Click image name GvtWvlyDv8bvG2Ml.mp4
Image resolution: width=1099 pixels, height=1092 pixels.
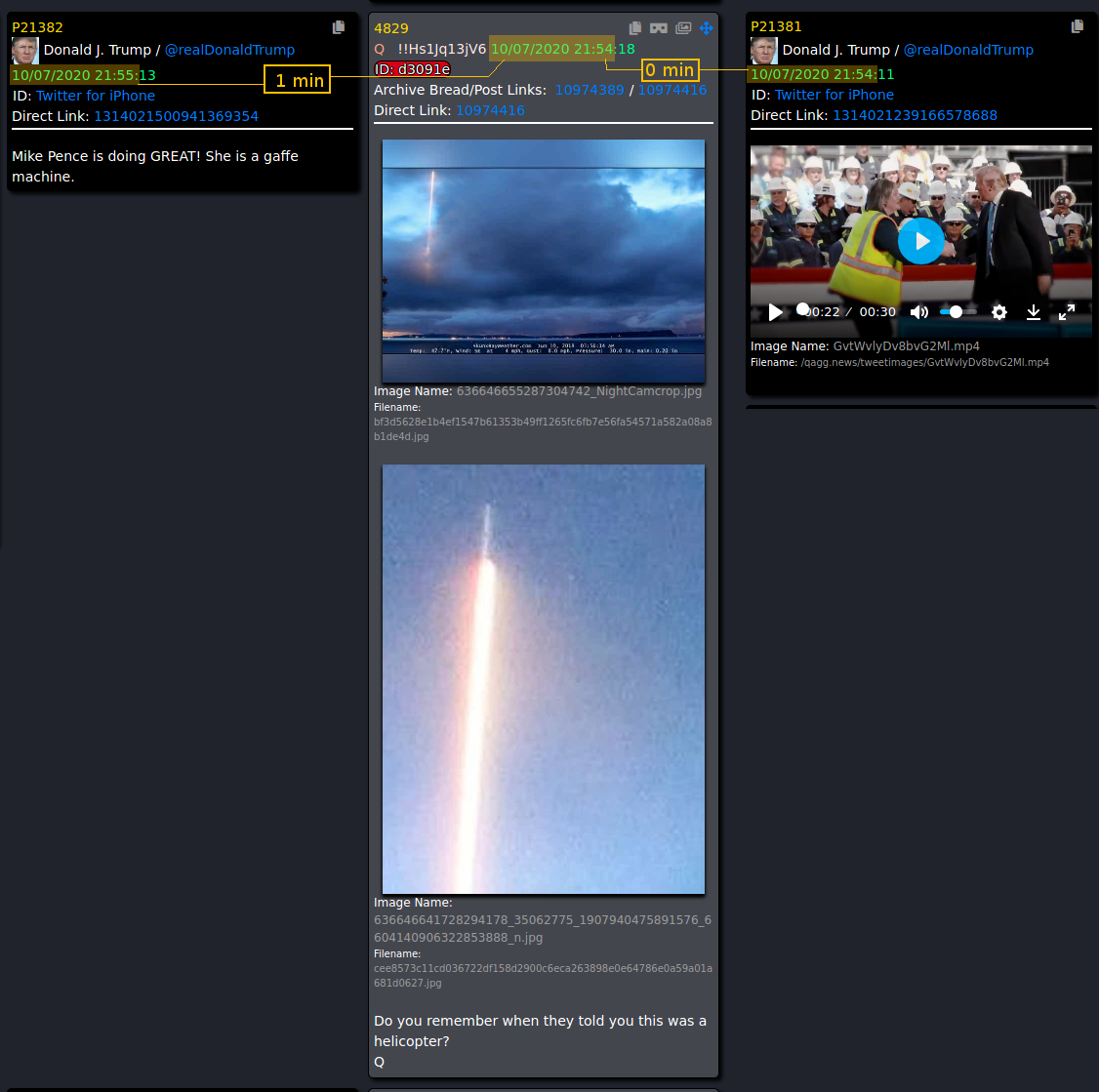click(907, 346)
